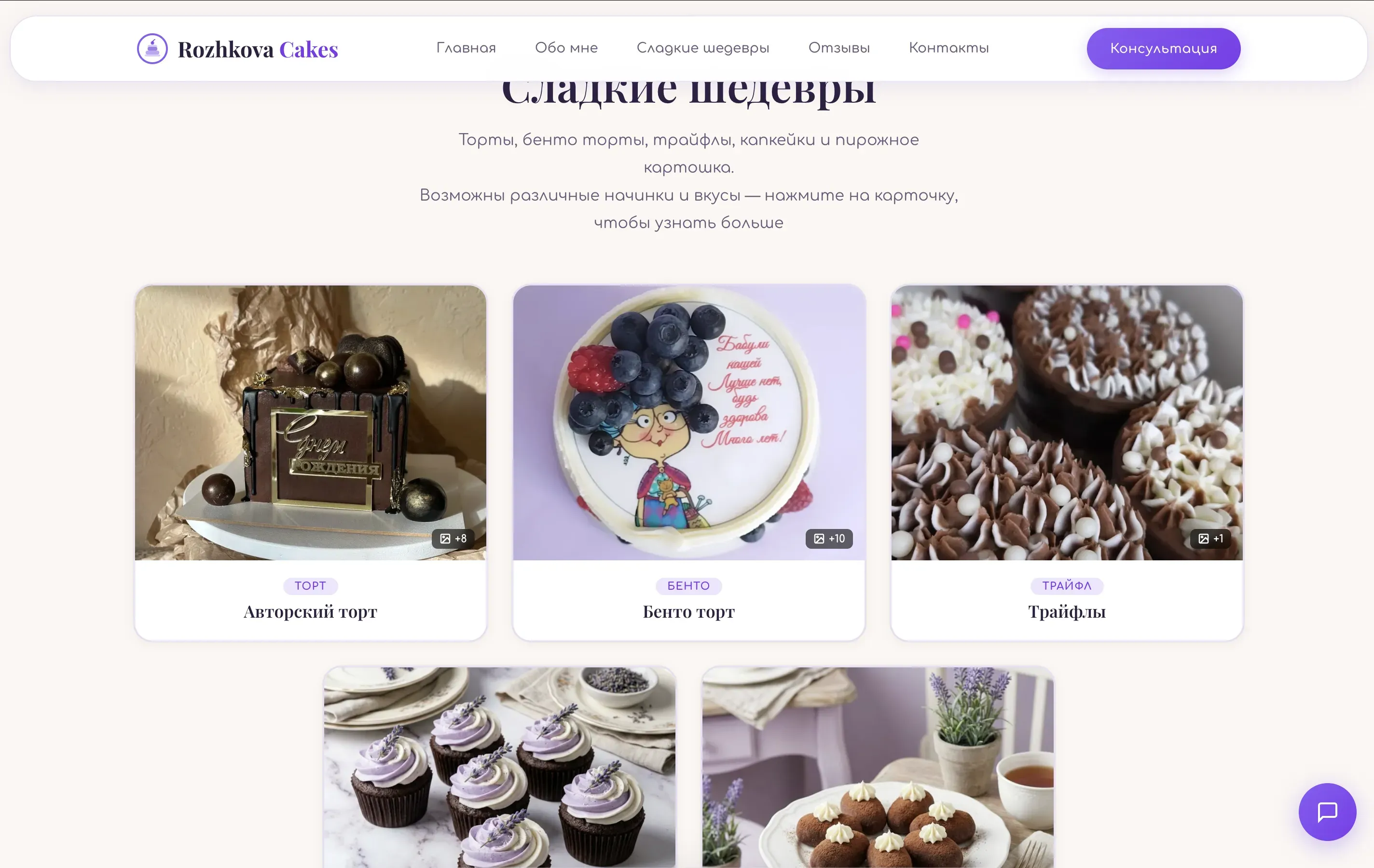Select the БЕНТО category tag

(689, 586)
